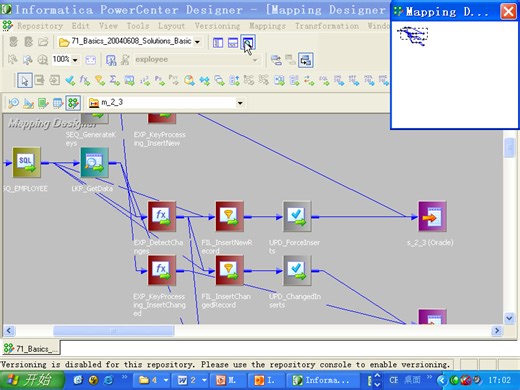Open the Source Analyzer tool icon
The image size is (520, 390).
coord(13,103)
